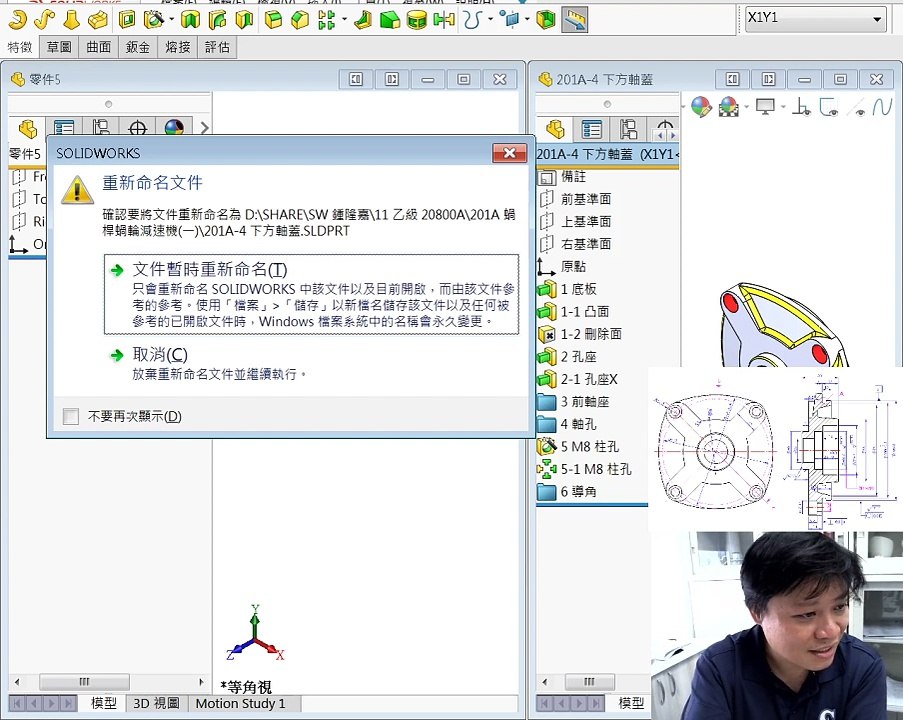
Task: Toggle view origins eye icon
Action: click(x=801, y=107)
